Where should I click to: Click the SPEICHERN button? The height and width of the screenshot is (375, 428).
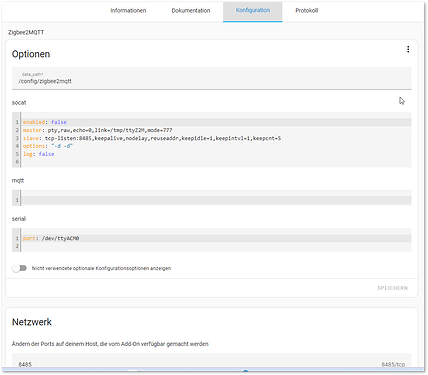tap(393, 288)
